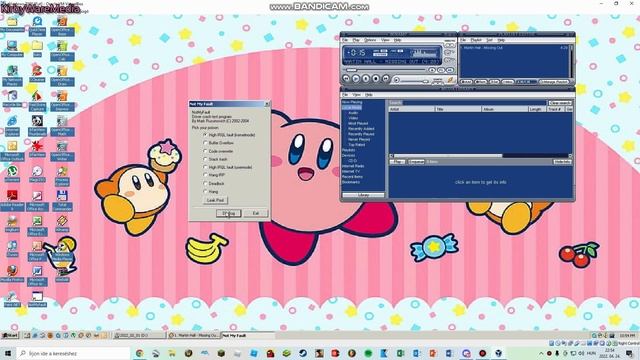Open the Recycle Bin icon
This screenshot has width=640, height=360.
coord(12,99)
